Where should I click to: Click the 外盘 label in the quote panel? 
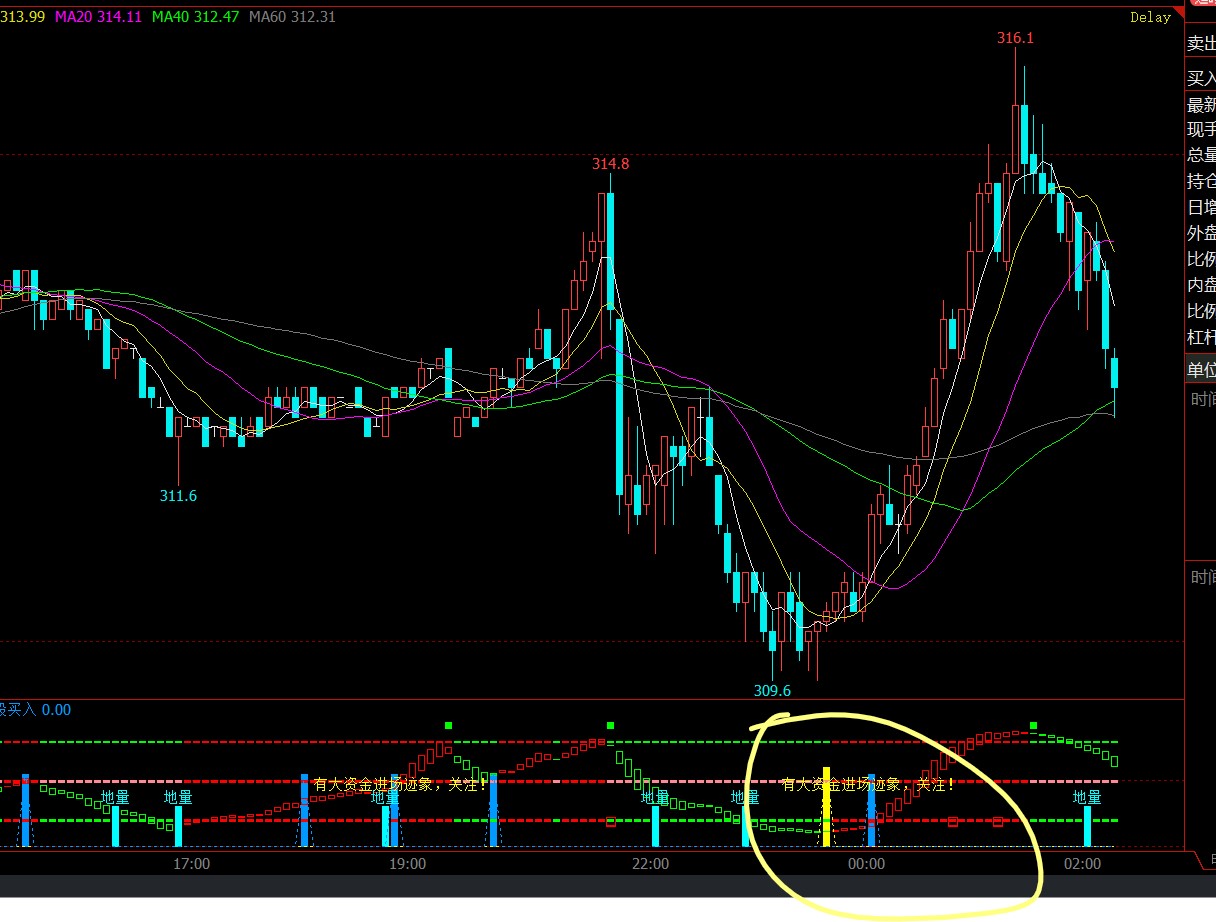1201,233
